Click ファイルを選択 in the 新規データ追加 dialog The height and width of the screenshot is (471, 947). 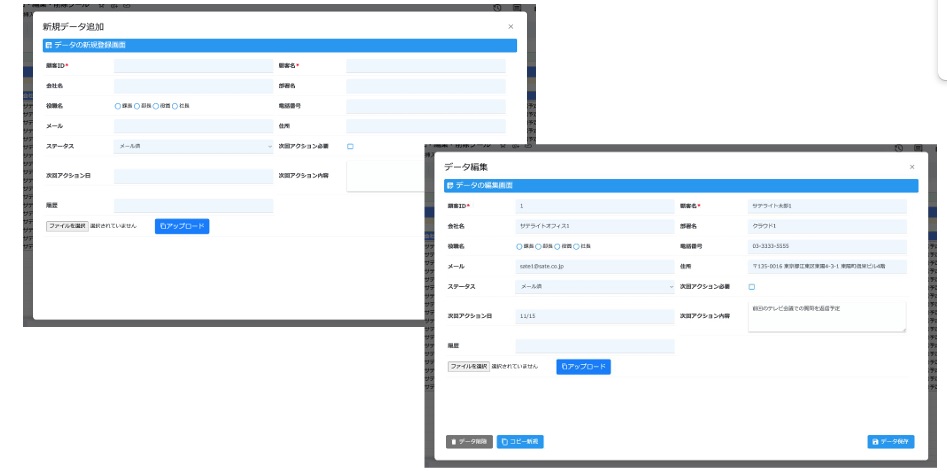67,226
